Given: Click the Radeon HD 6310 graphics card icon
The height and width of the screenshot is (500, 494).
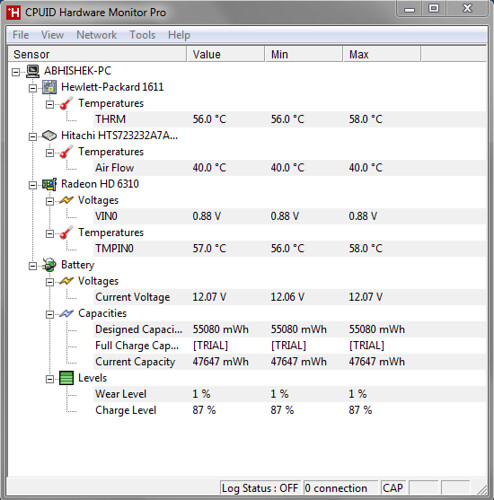Looking at the screenshot, I should tap(49, 184).
